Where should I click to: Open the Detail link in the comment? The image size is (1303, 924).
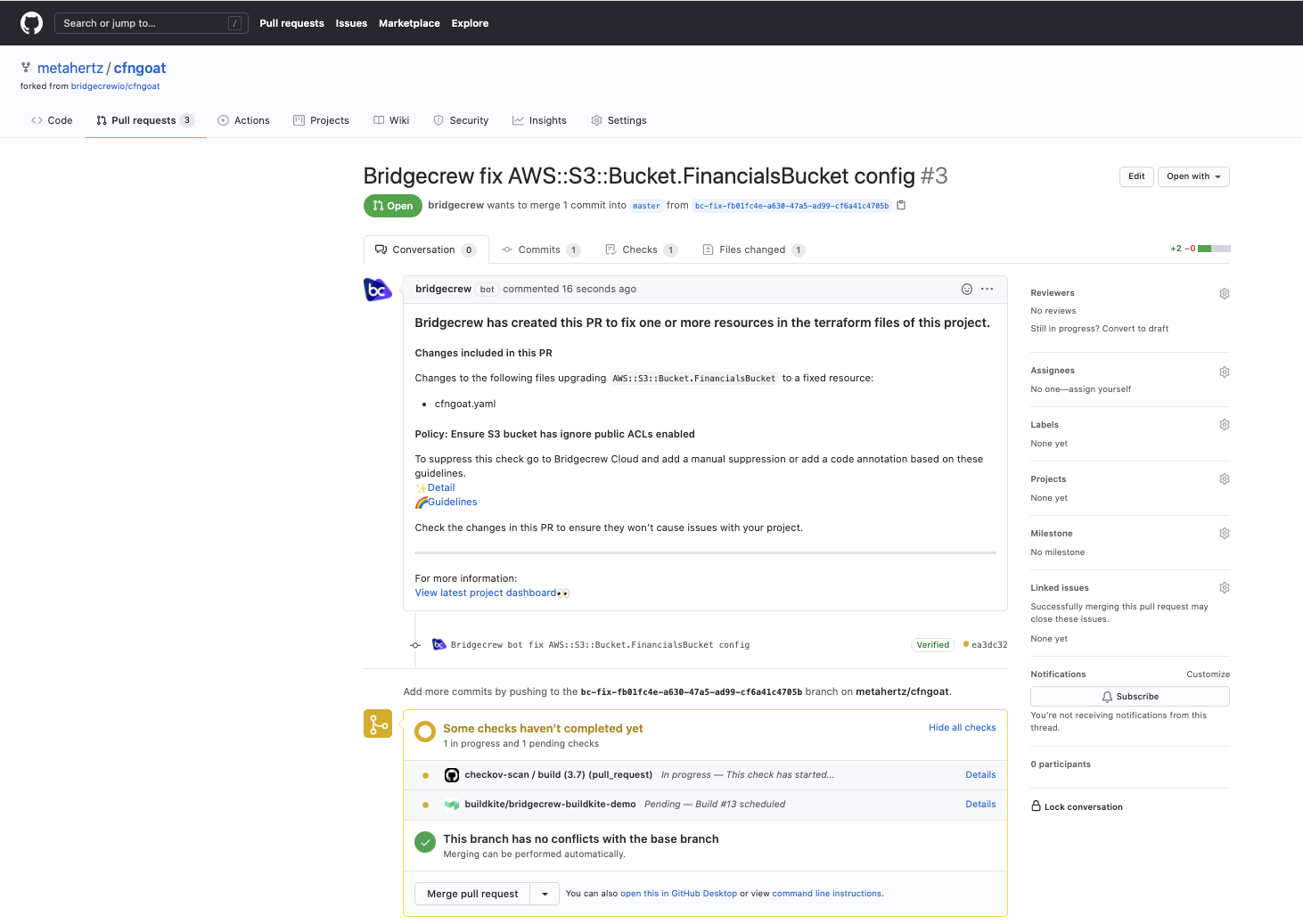click(441, 488)
